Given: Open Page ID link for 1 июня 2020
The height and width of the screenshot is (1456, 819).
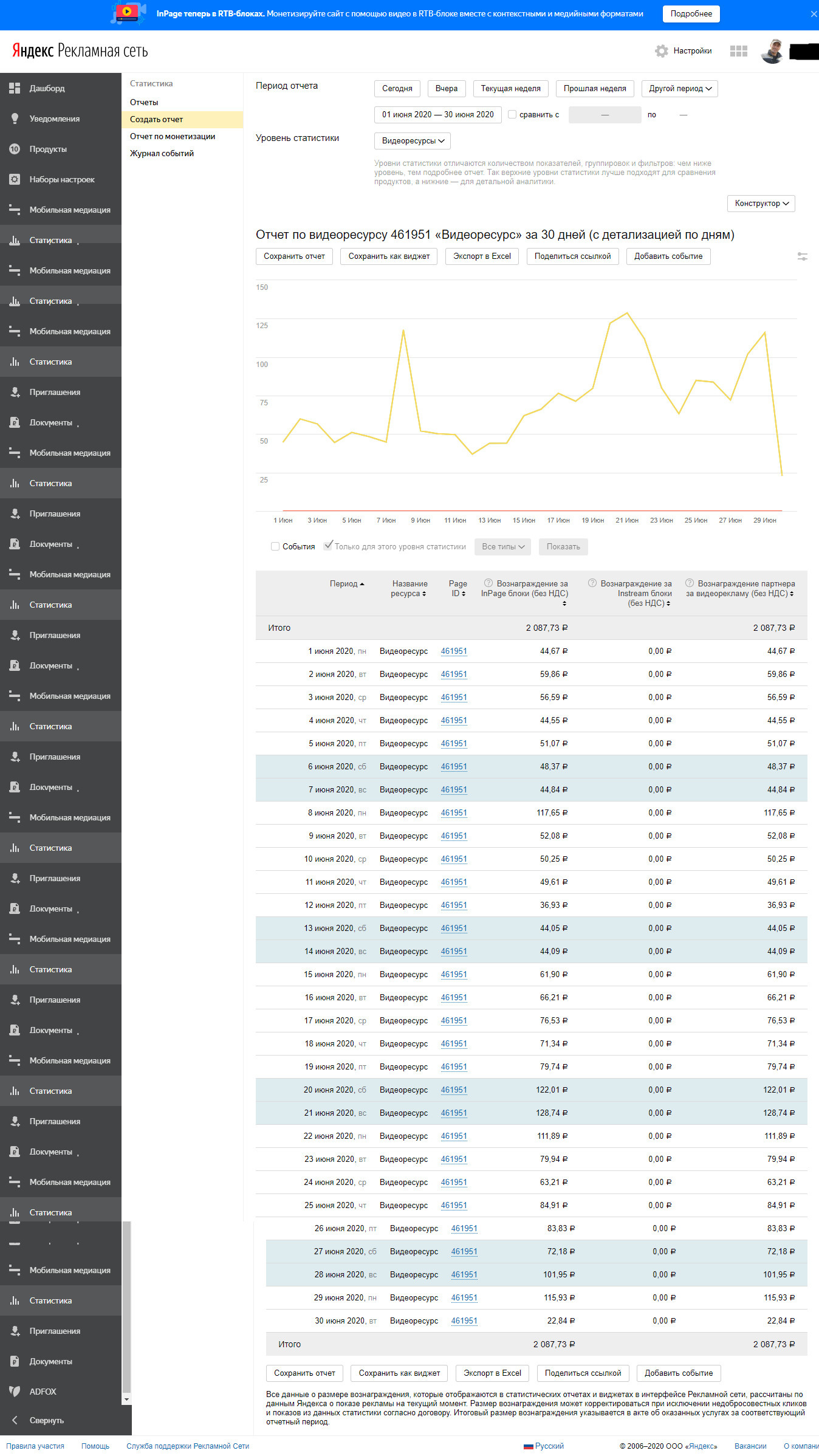Looking at the screenshot, I should pyautogui.click(x=454, y=651).
